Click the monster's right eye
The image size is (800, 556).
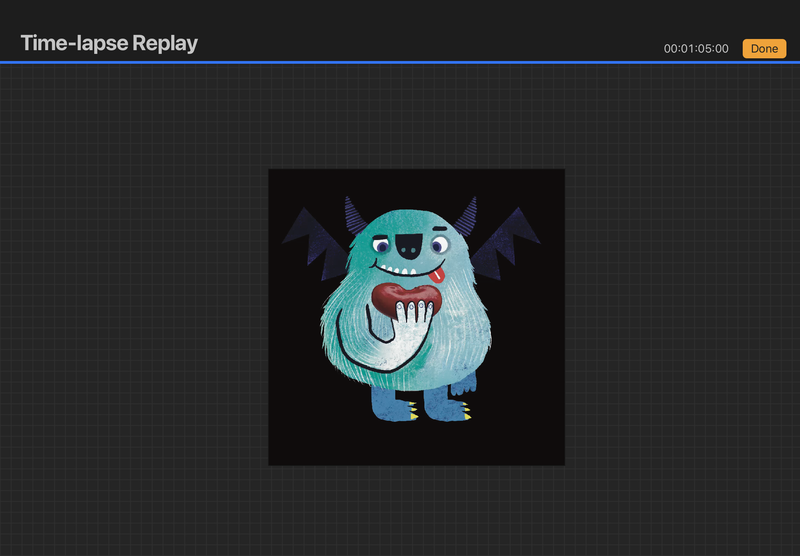[440, 244]
